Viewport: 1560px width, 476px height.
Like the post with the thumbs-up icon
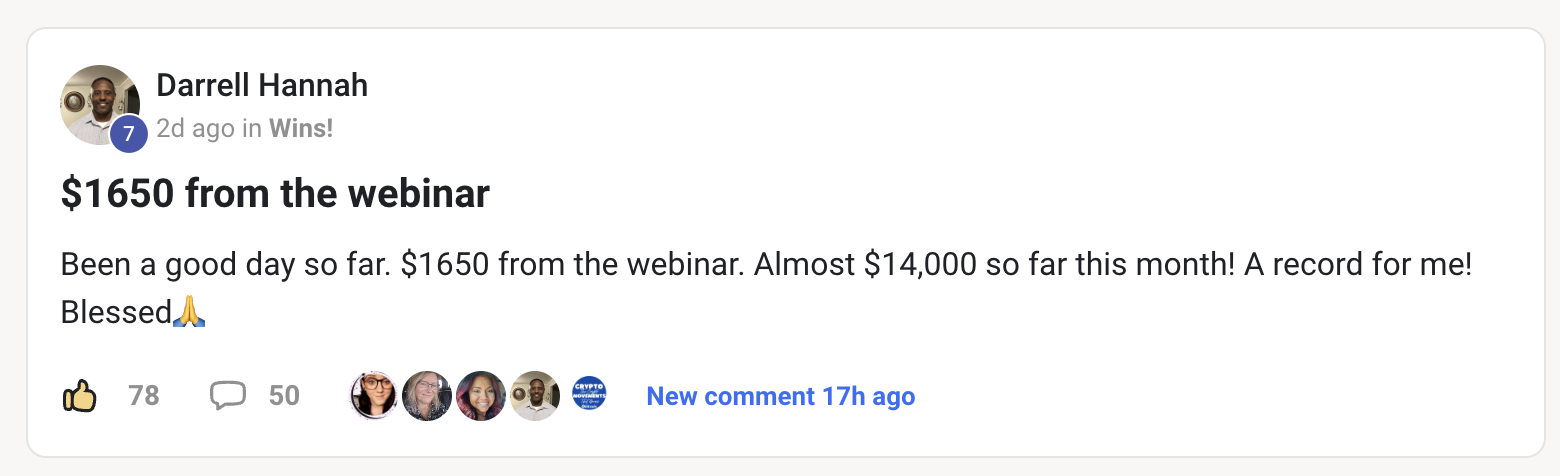click(x=80, y=397)
